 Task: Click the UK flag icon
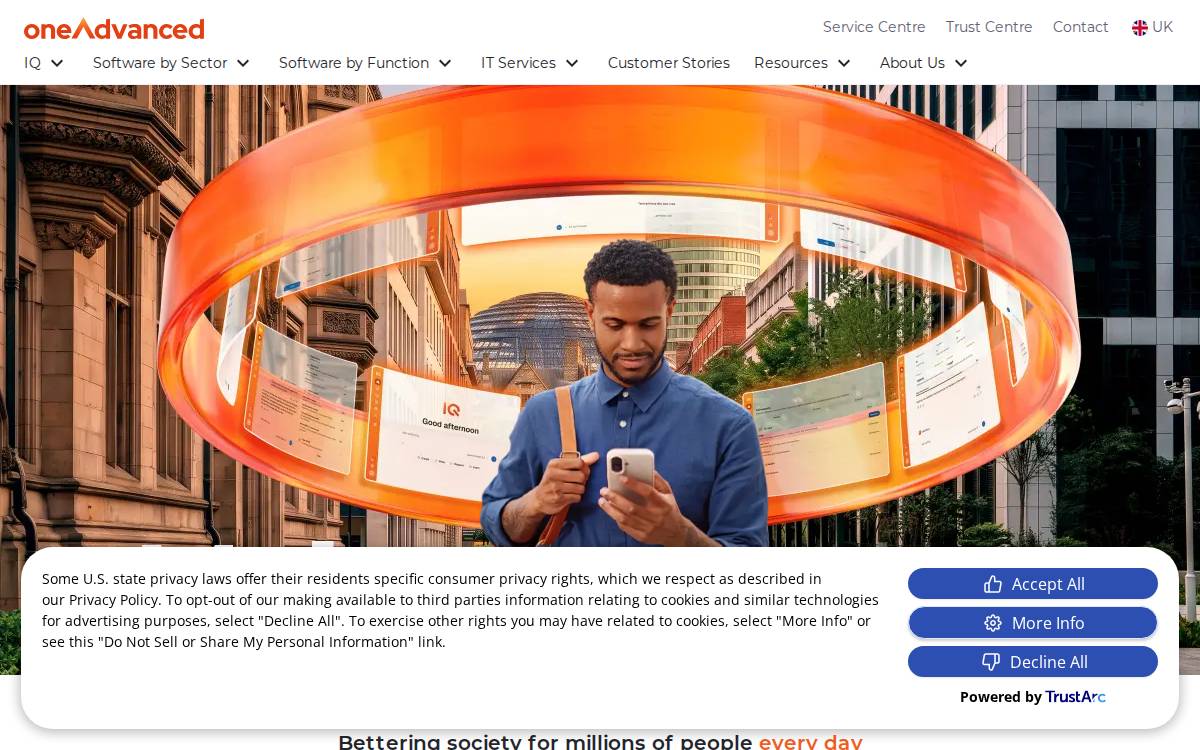(1140, 27)
